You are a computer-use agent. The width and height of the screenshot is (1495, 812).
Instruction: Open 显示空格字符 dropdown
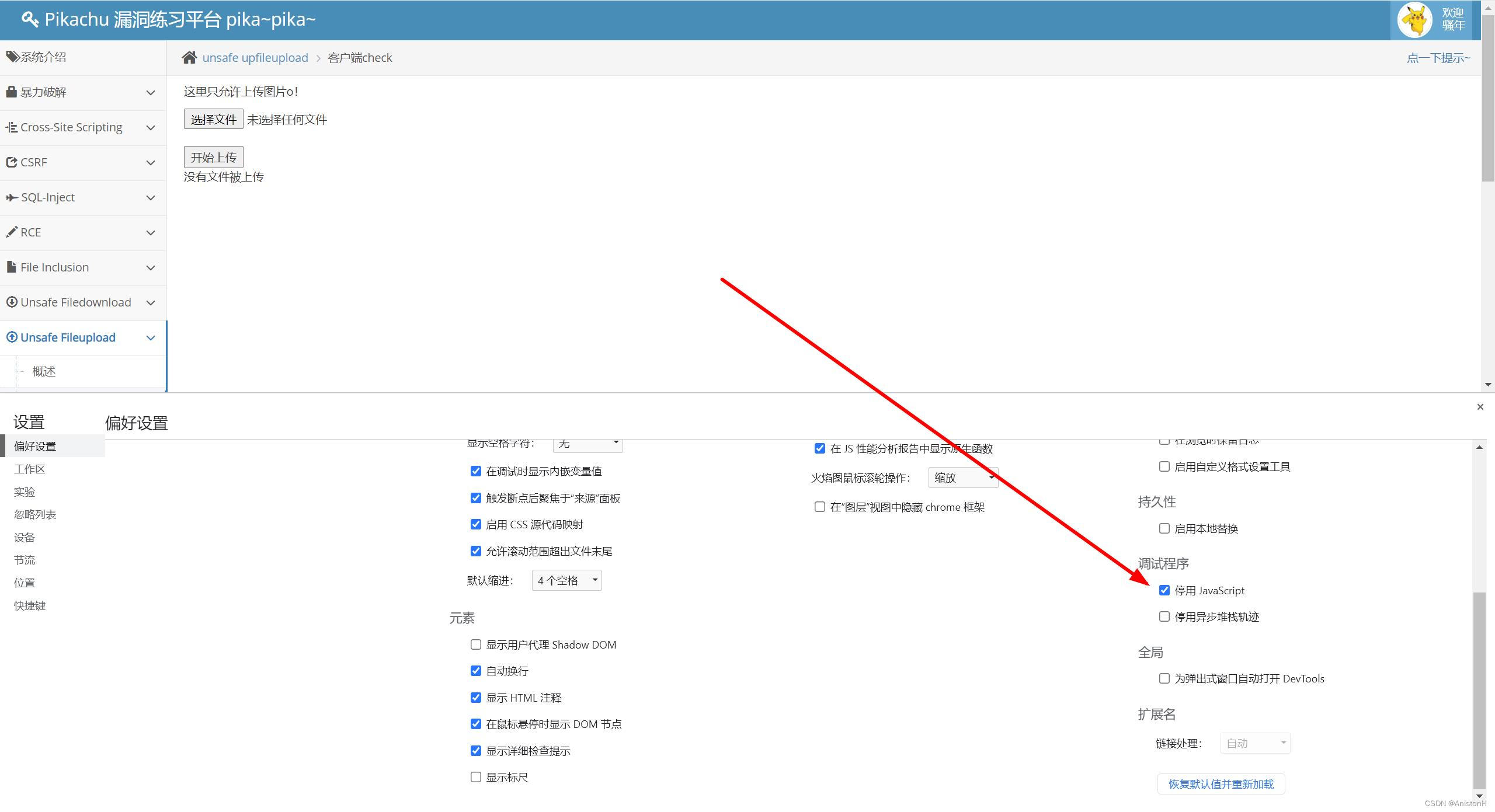587,445
